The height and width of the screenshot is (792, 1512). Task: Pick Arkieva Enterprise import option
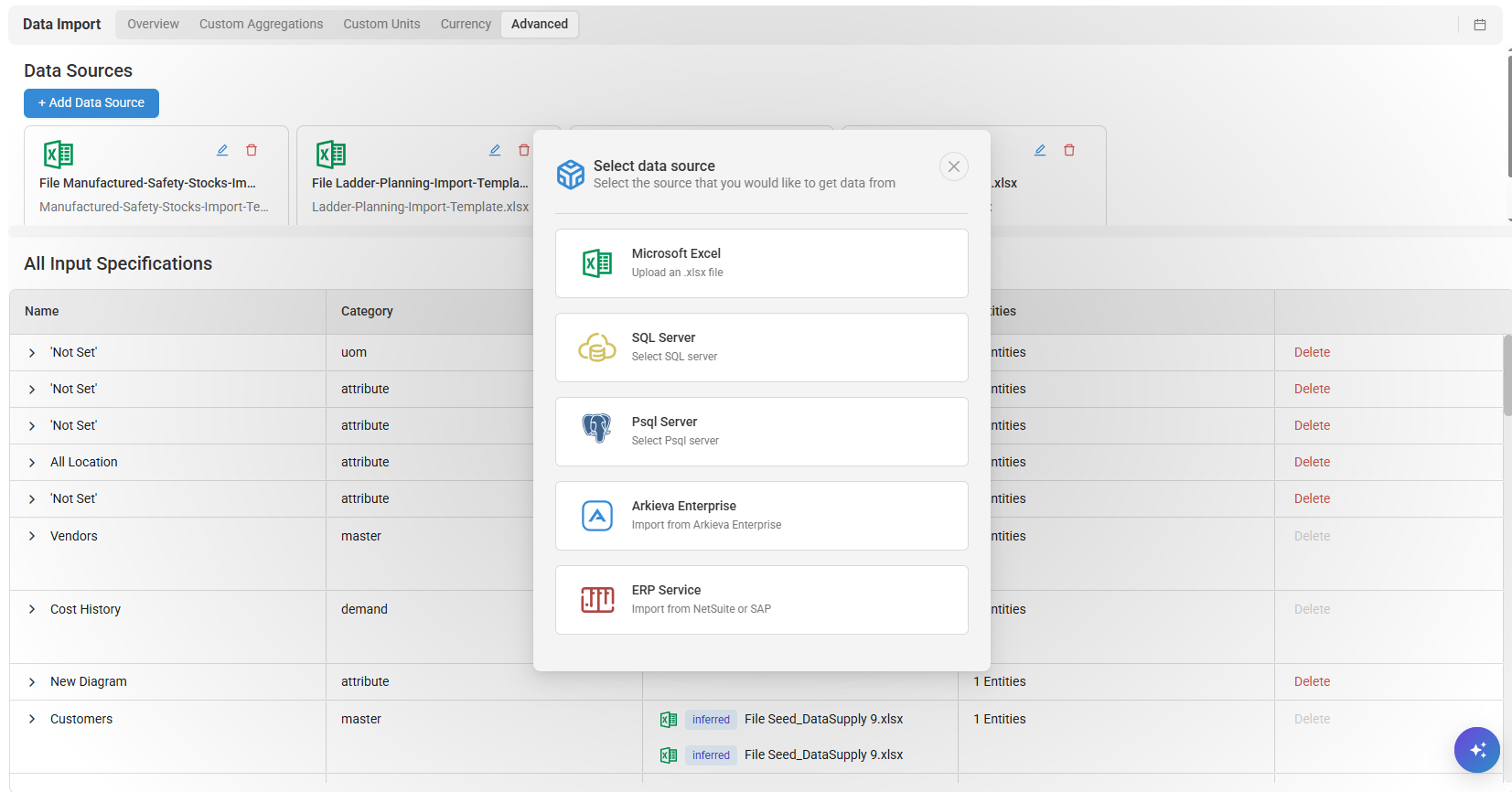(761, 516)
